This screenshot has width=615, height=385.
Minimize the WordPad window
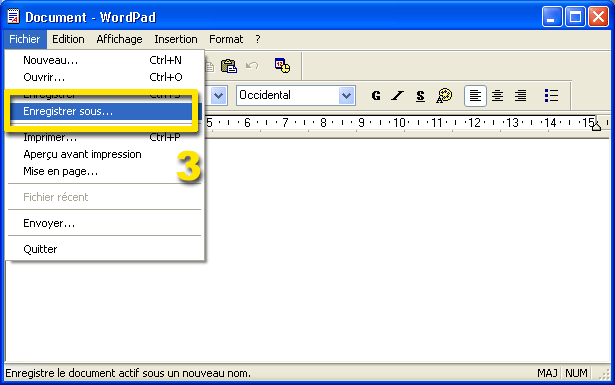click(x=552, y=17)
